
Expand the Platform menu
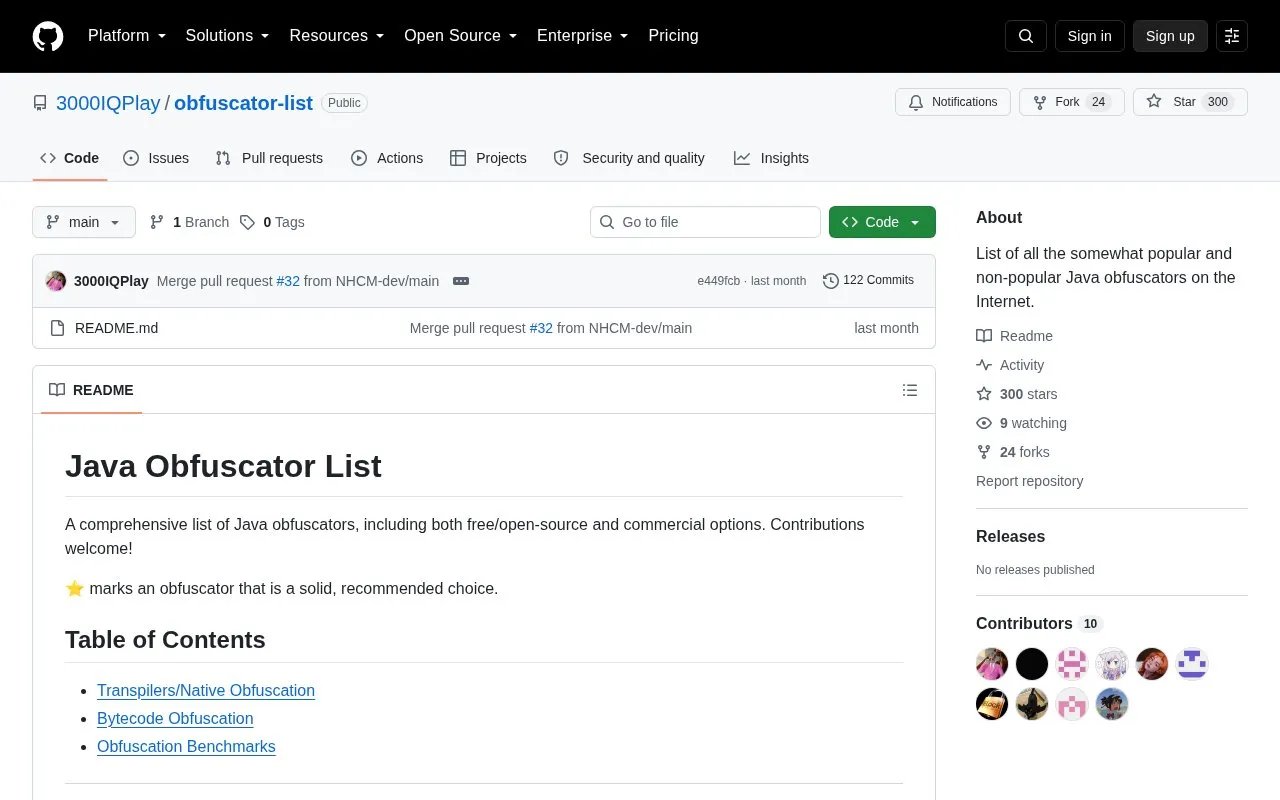tap(127, 36)
